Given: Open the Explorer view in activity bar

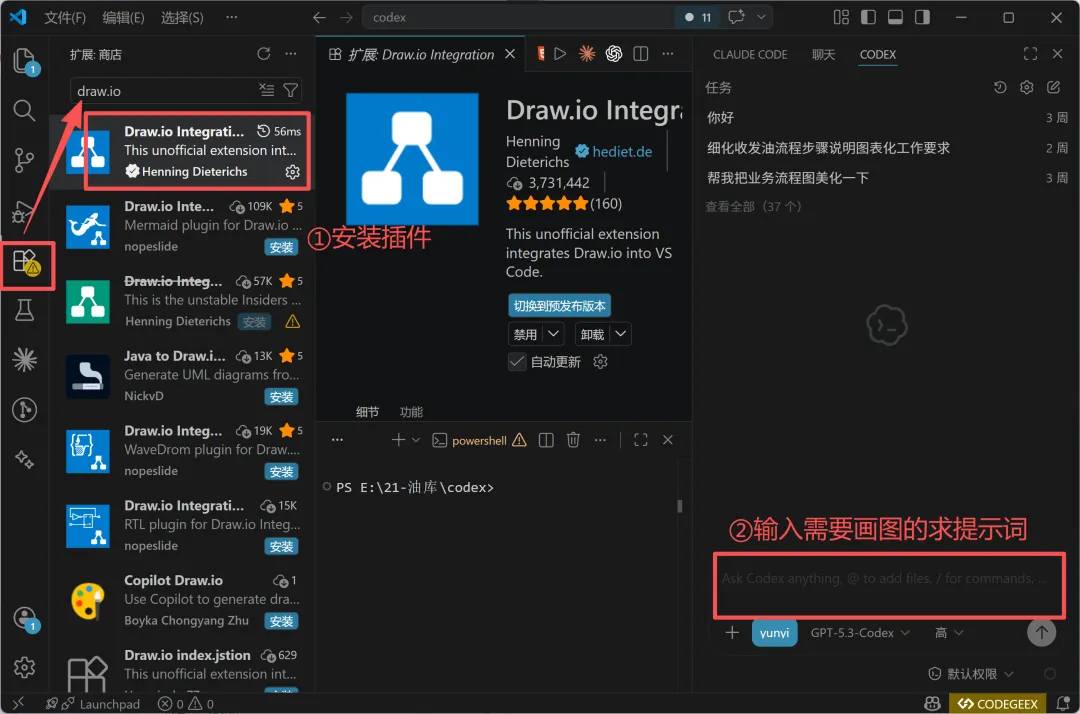Looking at the screenshot, I should (x=25, y=61).
